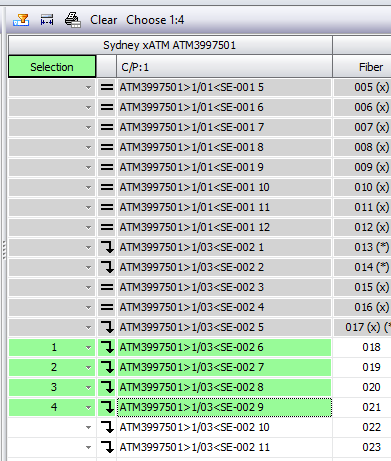Click the bent arrow icon for SE-002 8
The width and height of the screenshot is (391, 461).
pyautogui.click(x=107, y=387)
